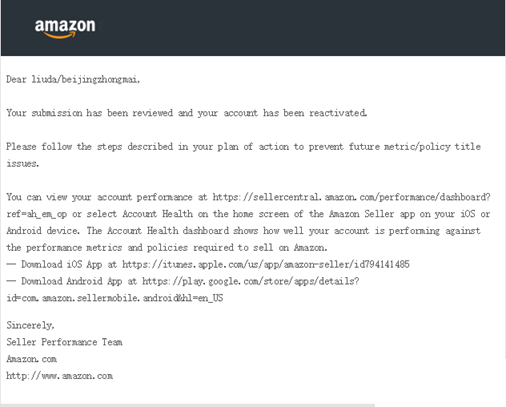506x407 pixels.
Task: Click the Sincerely closing line
Action: pos(30,325)
